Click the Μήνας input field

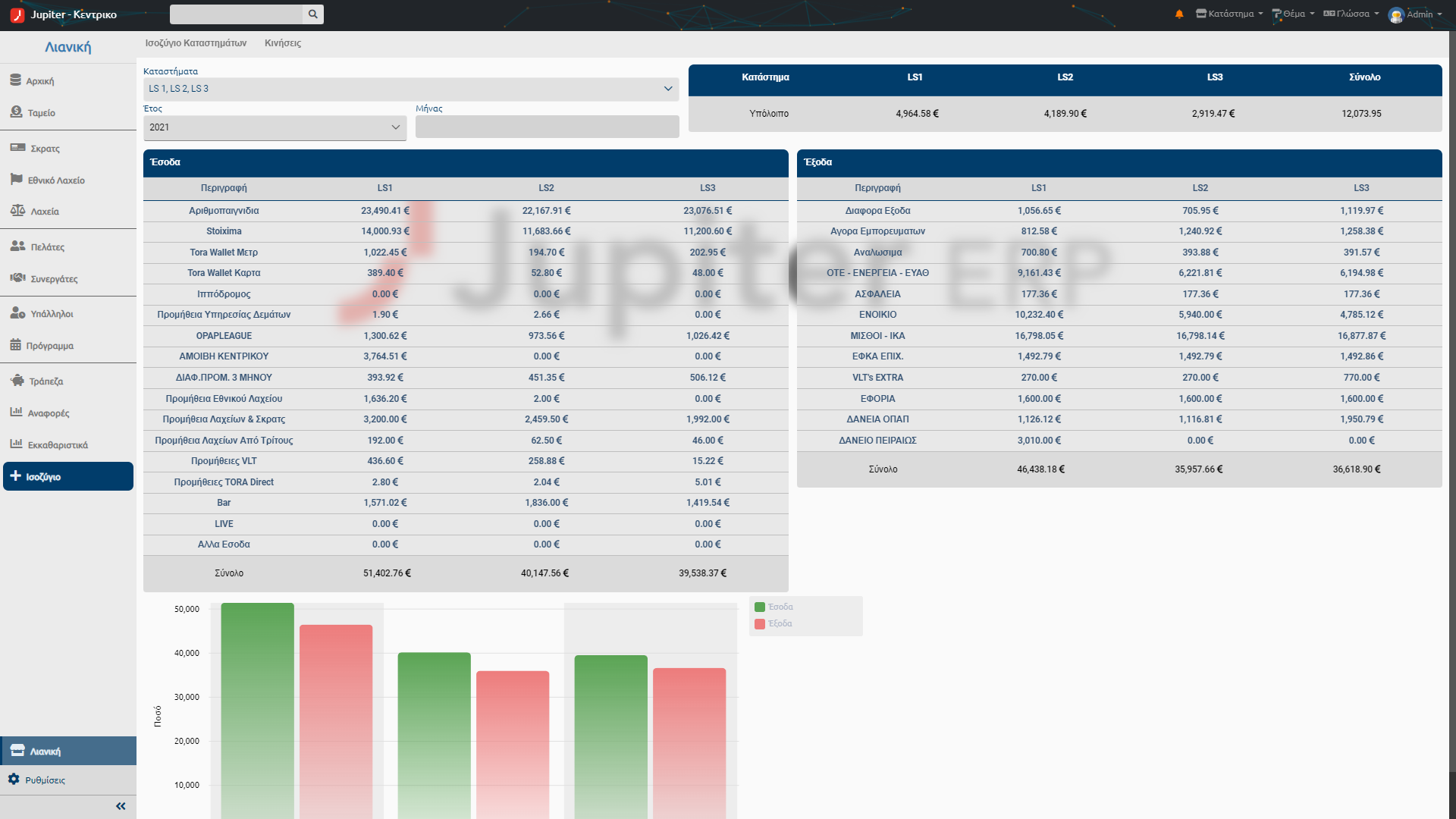point(547,127)
